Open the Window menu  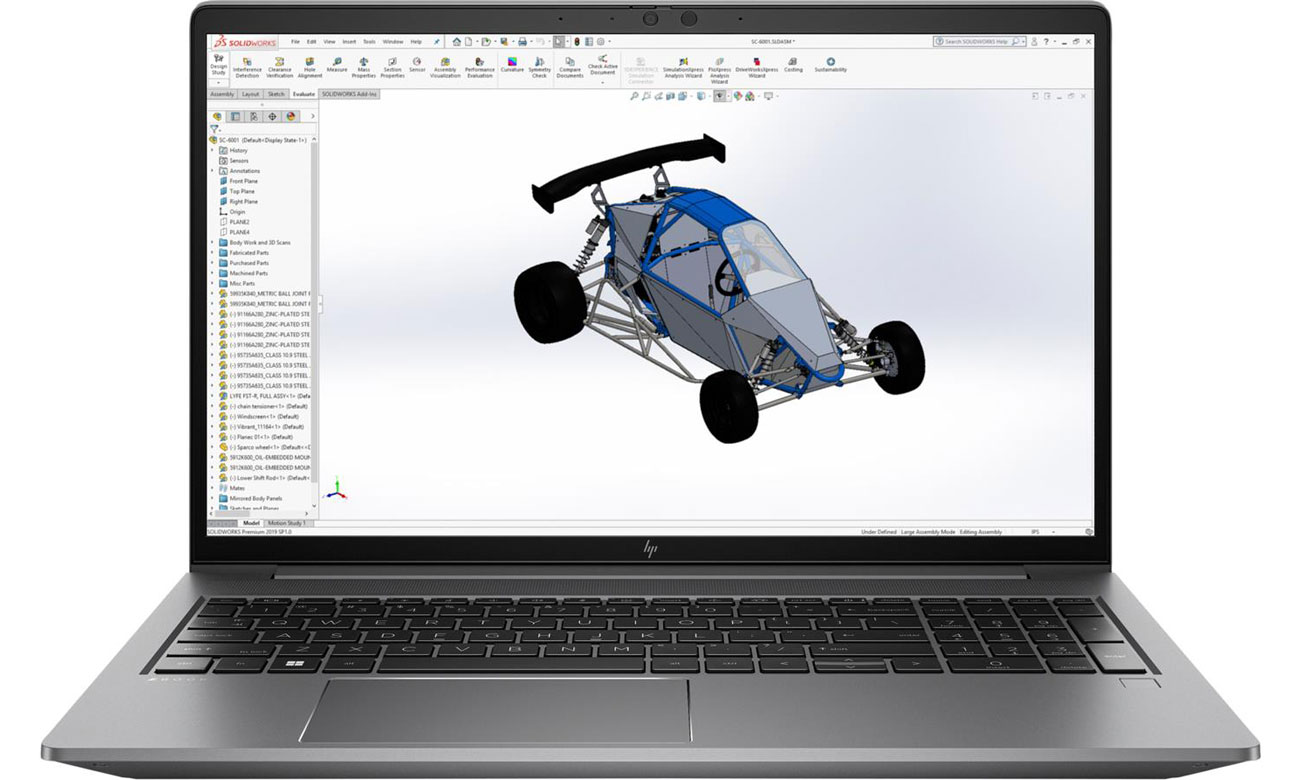393,42
